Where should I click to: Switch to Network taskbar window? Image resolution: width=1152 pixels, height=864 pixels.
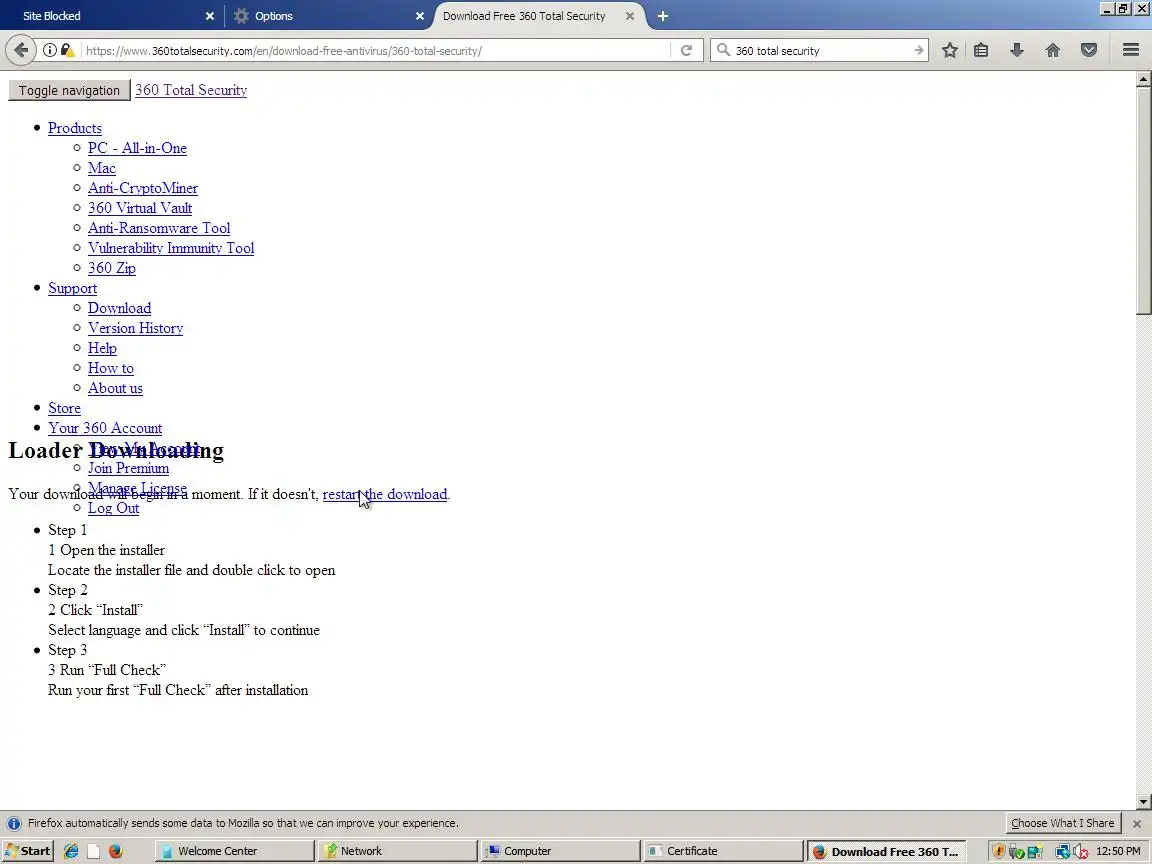coord(397,852)
